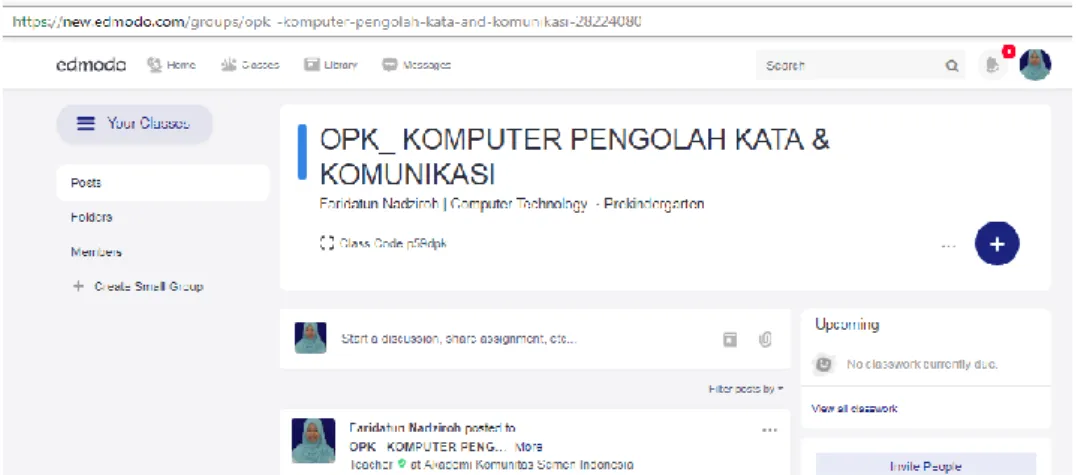Image resolution: width=1081 pixels, height=475 pixels.
Task: Click the Class Code p58dpk icon
Action: click(327, 243)
